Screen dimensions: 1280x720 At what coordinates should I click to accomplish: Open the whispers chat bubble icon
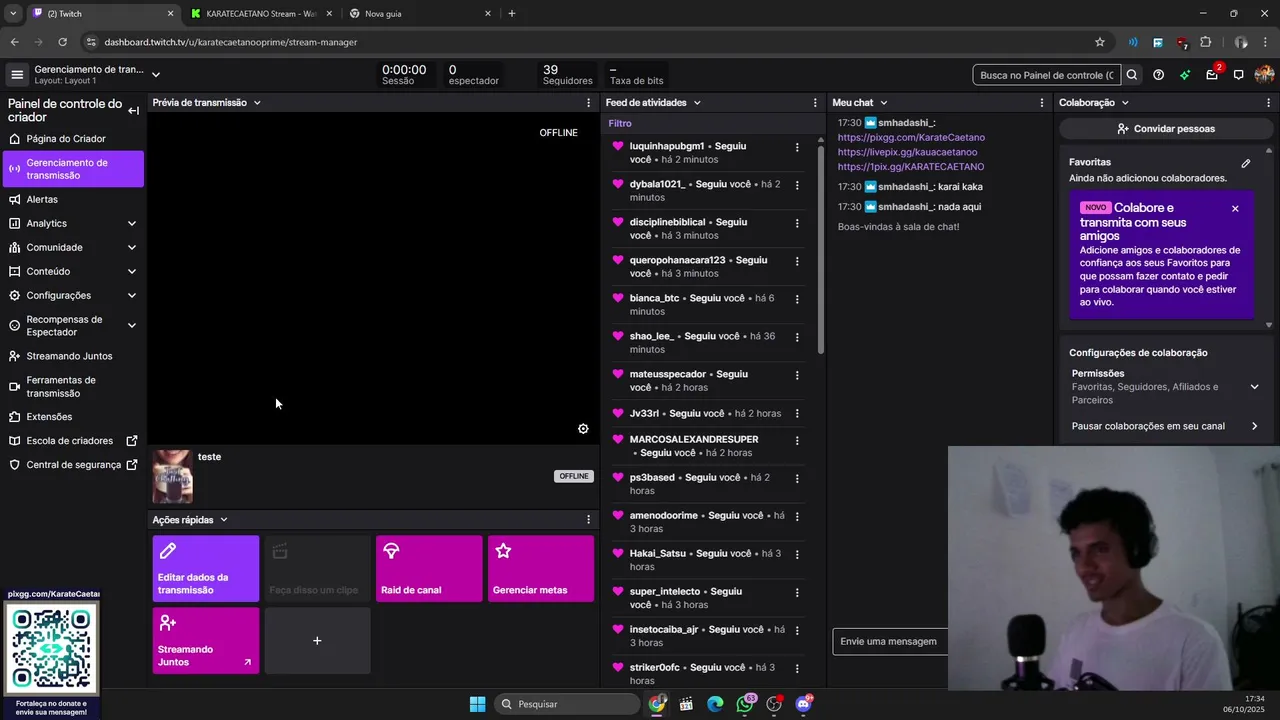coord(1238,75)
